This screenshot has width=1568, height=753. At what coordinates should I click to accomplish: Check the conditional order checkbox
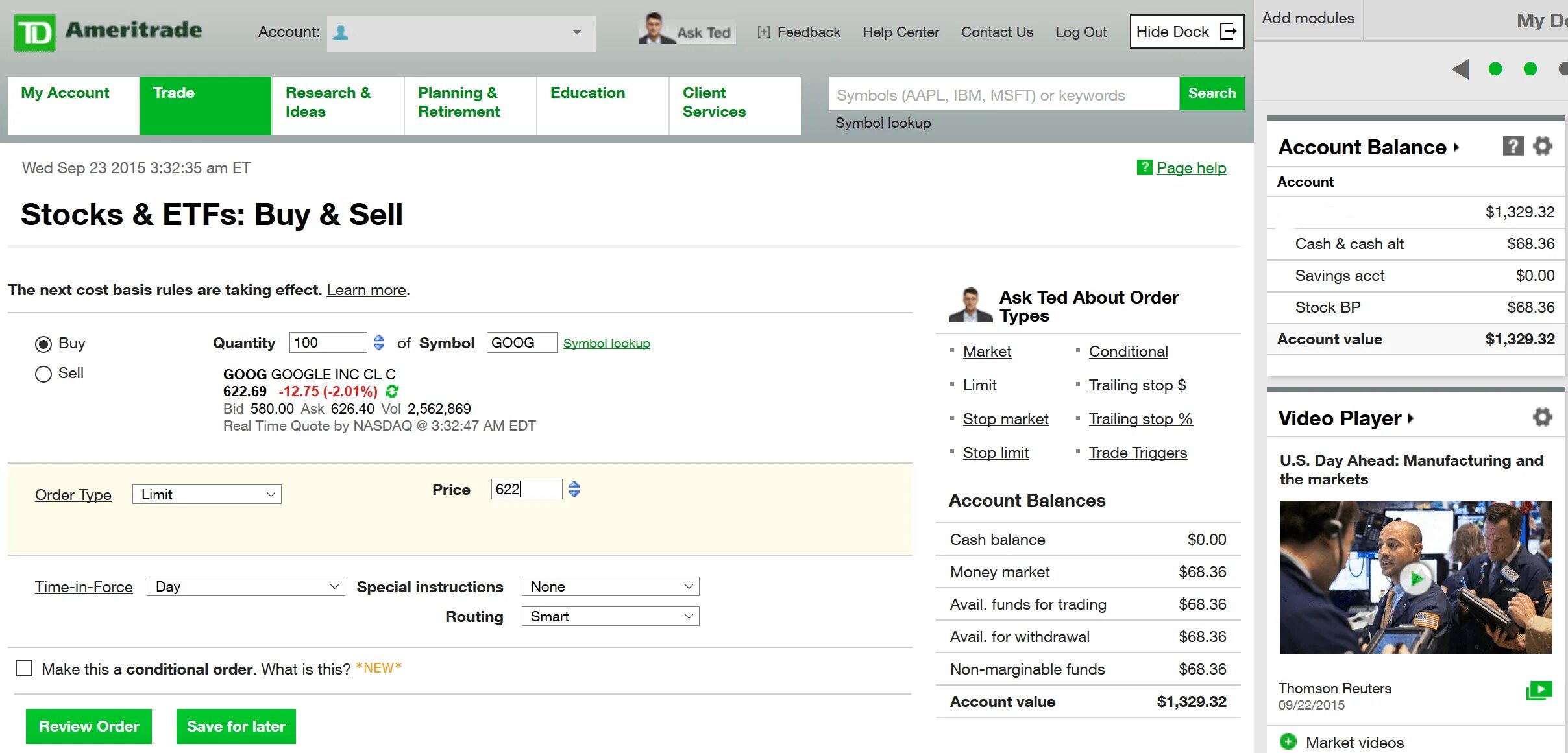point(24,668)
